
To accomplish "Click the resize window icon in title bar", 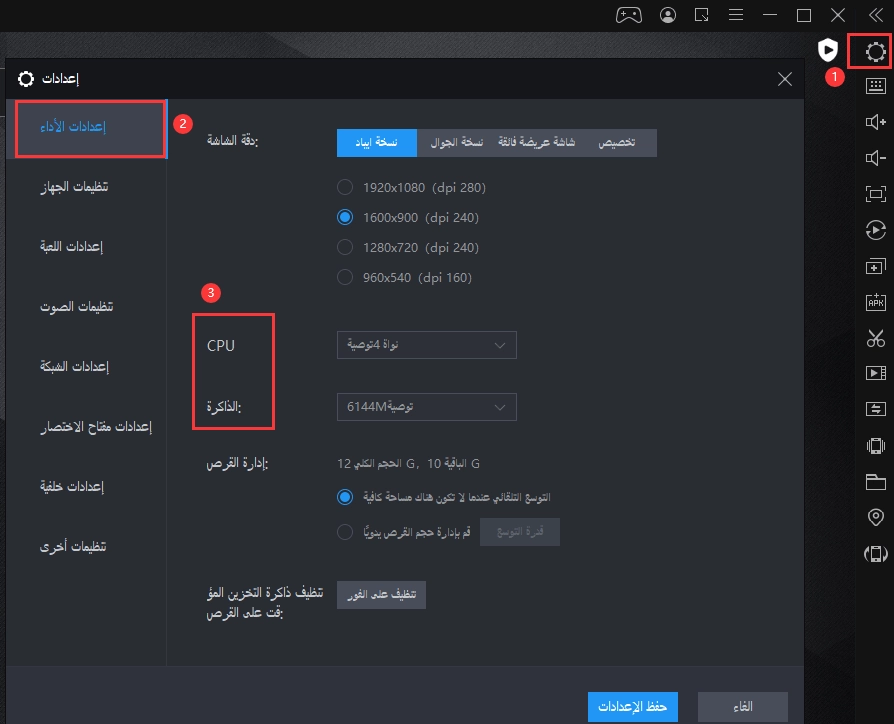I will point(701,15).
